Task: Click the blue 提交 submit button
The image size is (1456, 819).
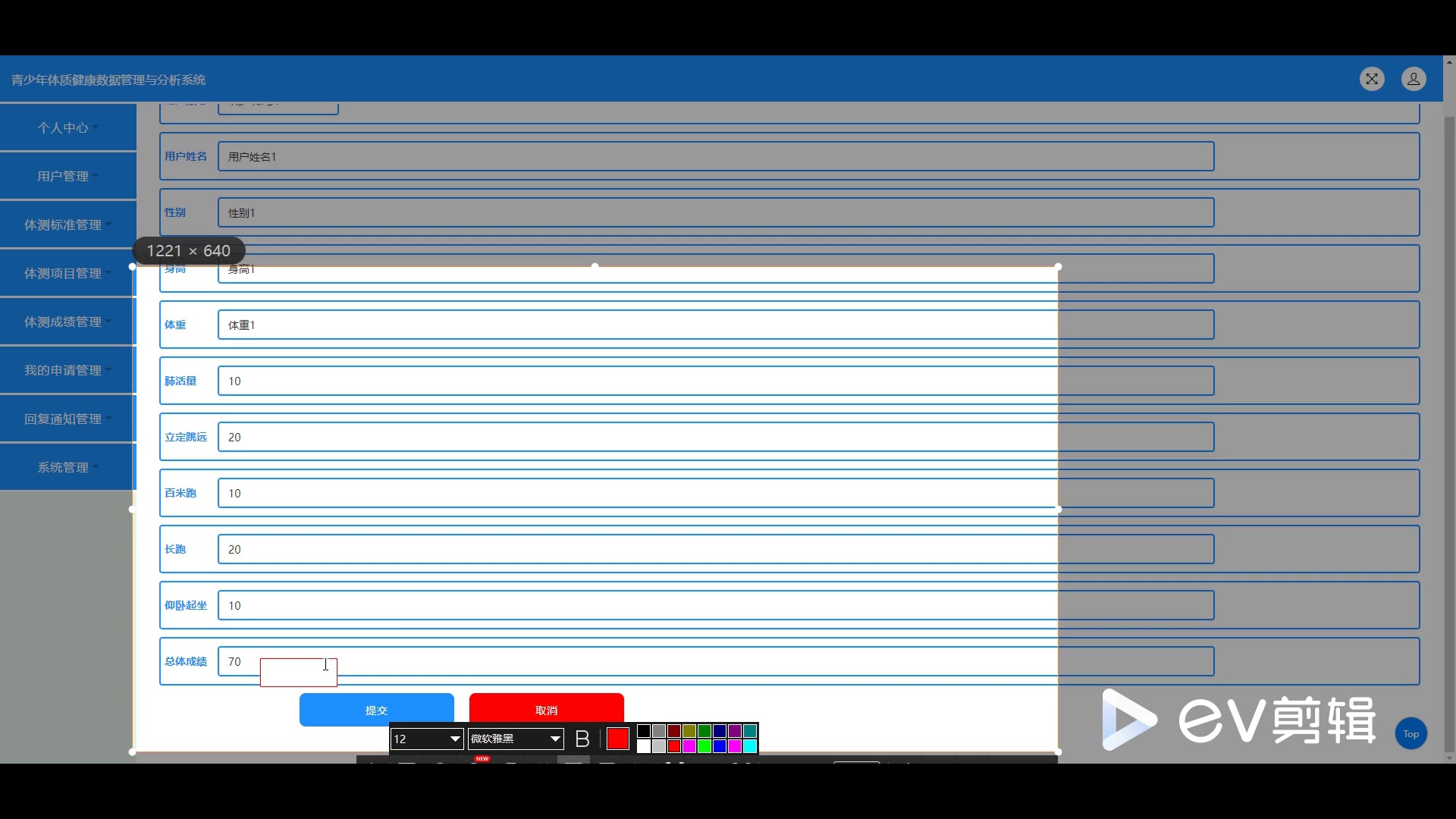Action: pos(377,710)
